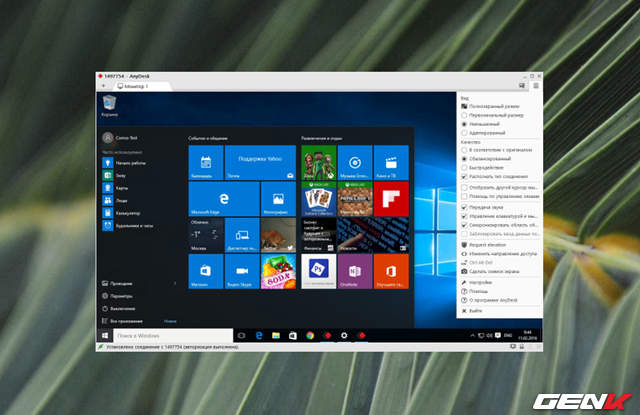Add a new AnyDesk session tab with plus
The image size is (640, 415).
point(103,86)
